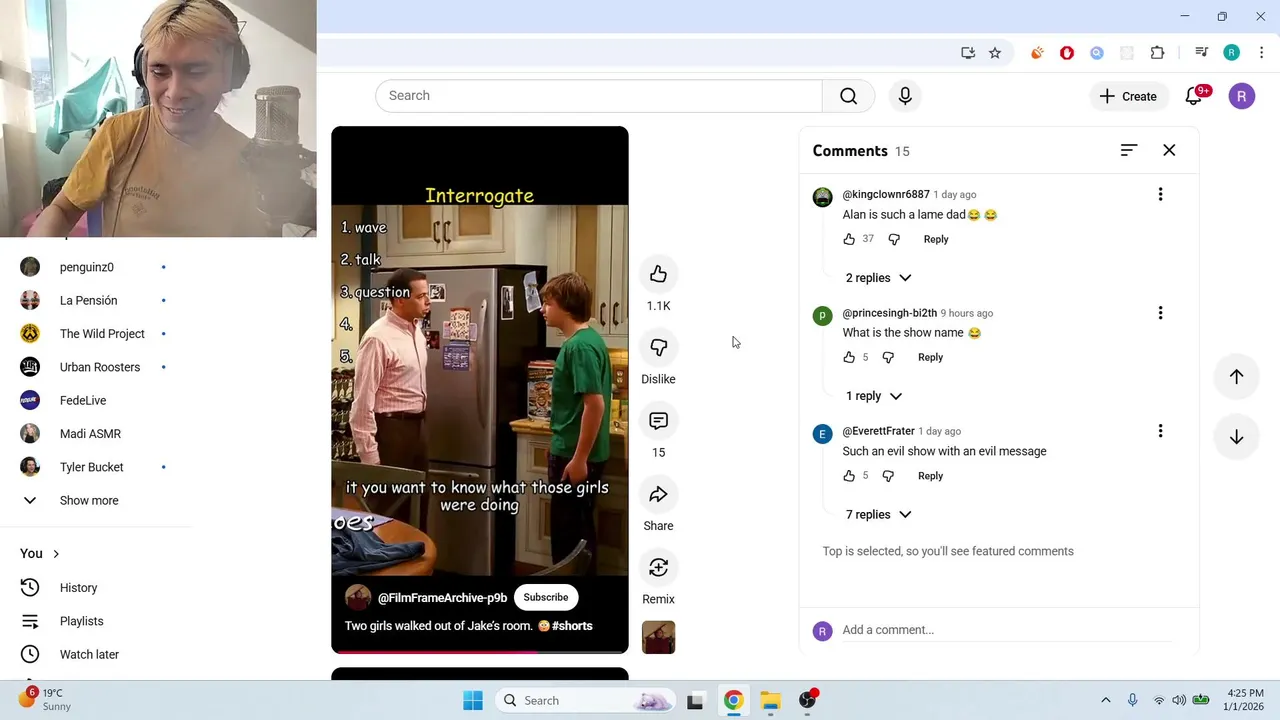1280x720 pixels.
Task: Dislike the 'What is the show name' comment
Action: click(x=888, y=357)
